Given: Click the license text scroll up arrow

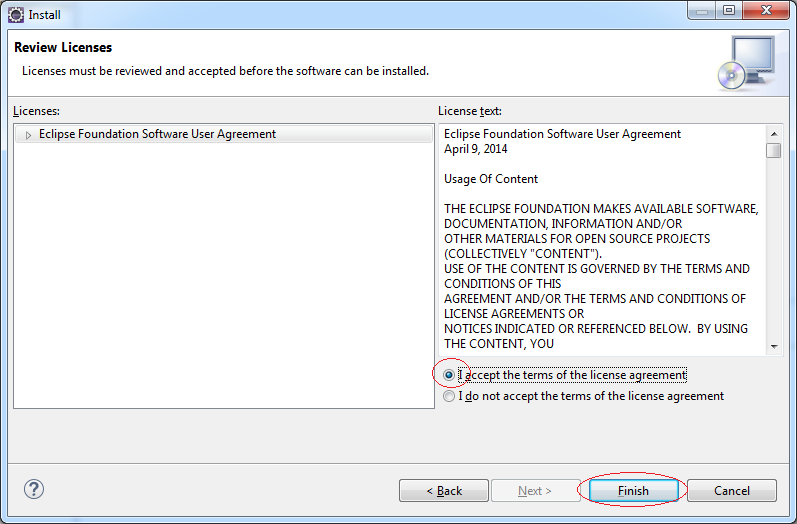Looking at the screenshot, I should (774, 134).
